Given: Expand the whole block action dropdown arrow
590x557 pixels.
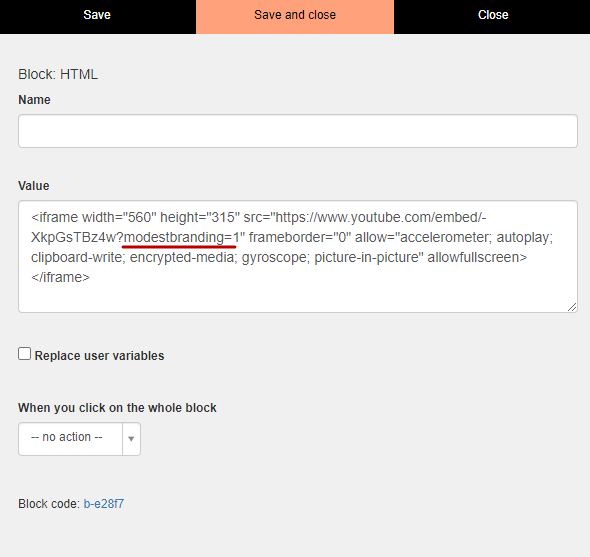Looking at the screenshot, I should tap(131, 439).
